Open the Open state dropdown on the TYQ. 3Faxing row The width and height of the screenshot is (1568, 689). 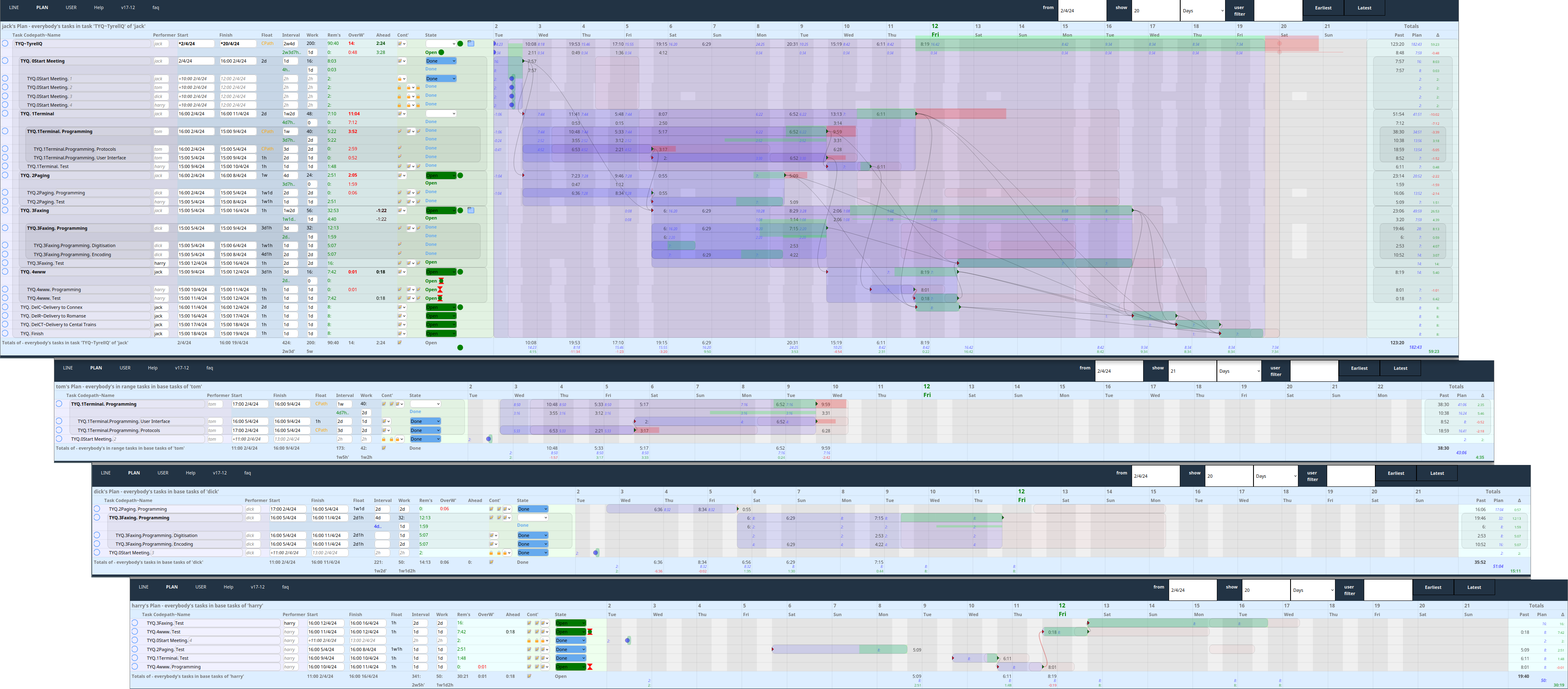tap(441, 210)
